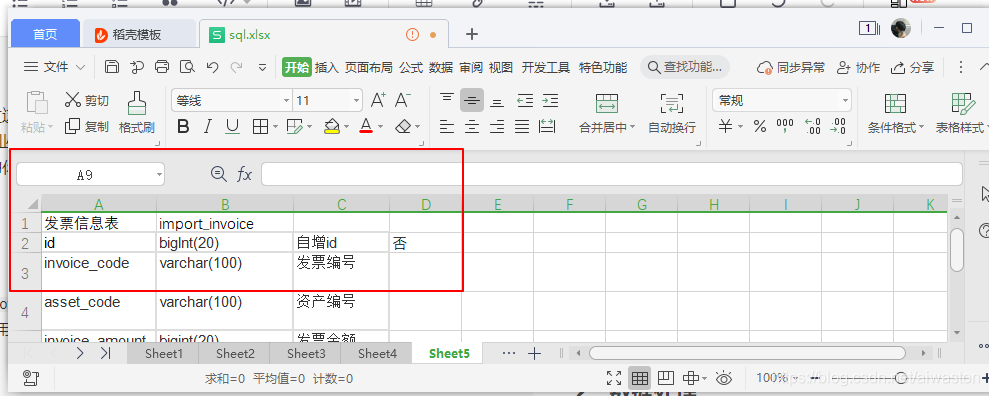Open the Insert (插入) ribbon tab
The image size is (989, 396).
(x=327, y=67)
